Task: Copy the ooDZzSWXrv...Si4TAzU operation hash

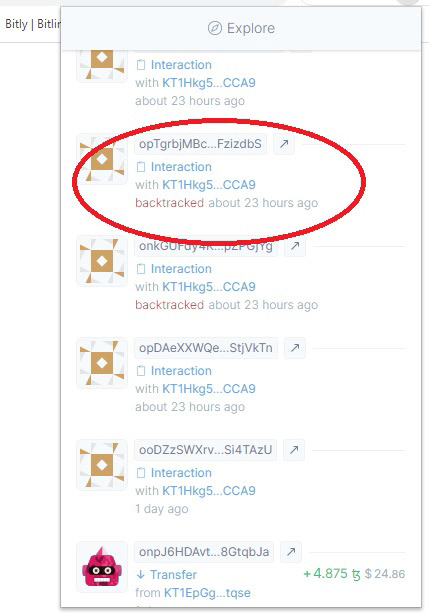Action: [205, 450]
